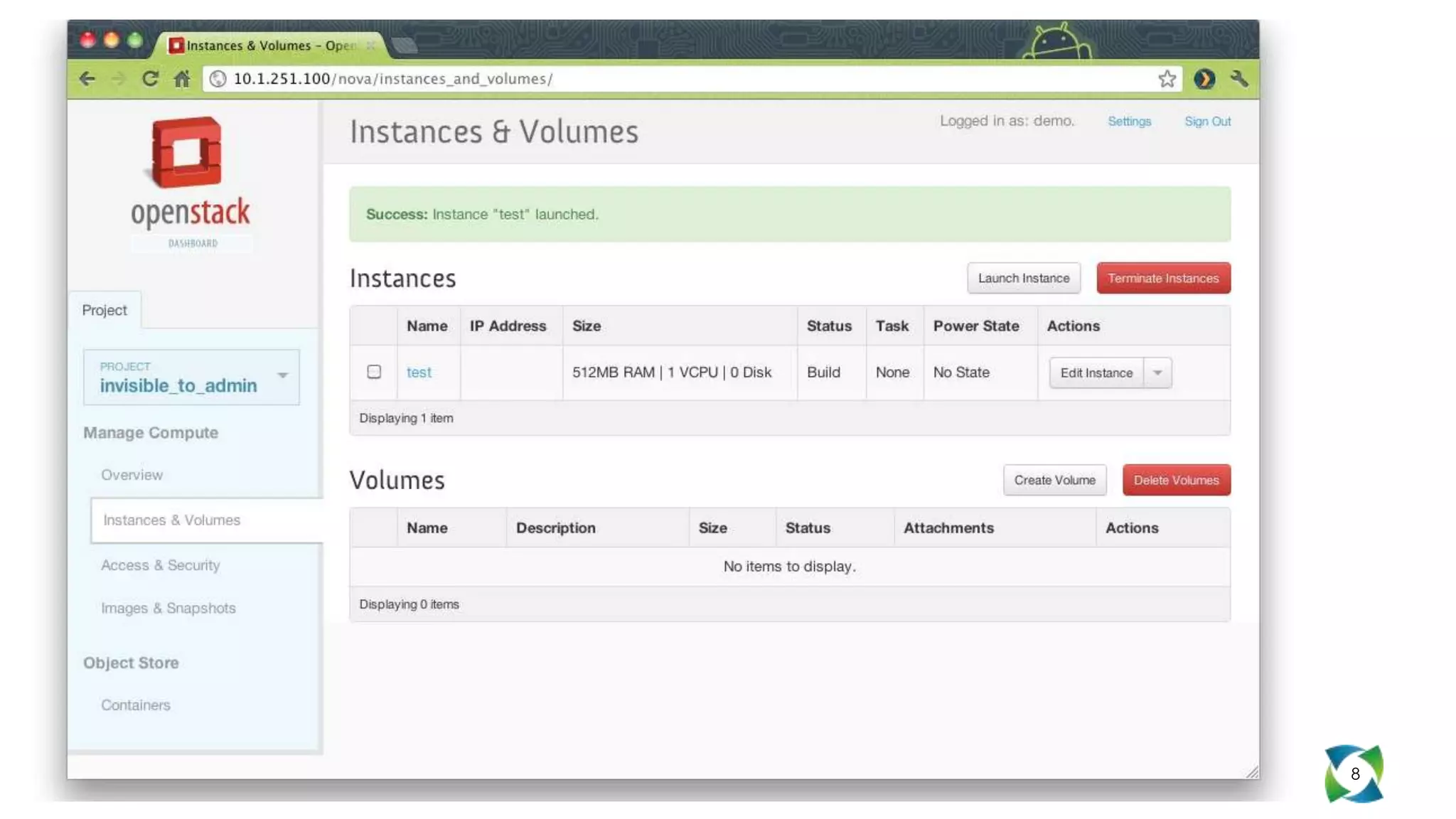Click the new tab button

404,45
